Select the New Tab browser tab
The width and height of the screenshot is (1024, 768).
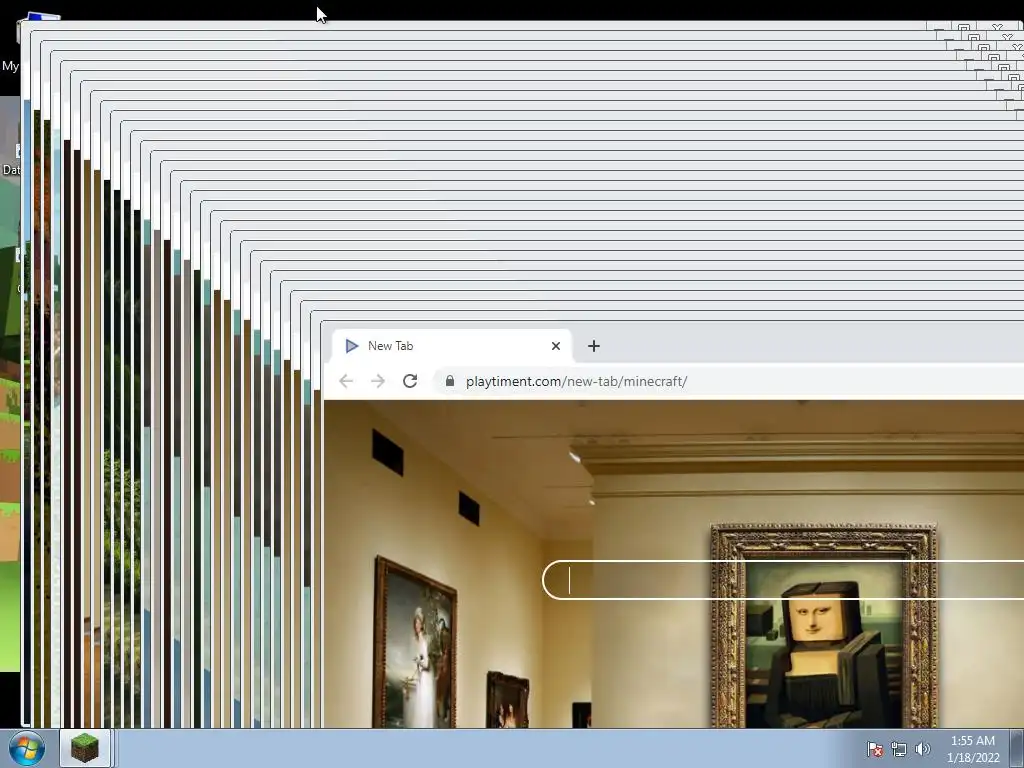tap(452, 346)
